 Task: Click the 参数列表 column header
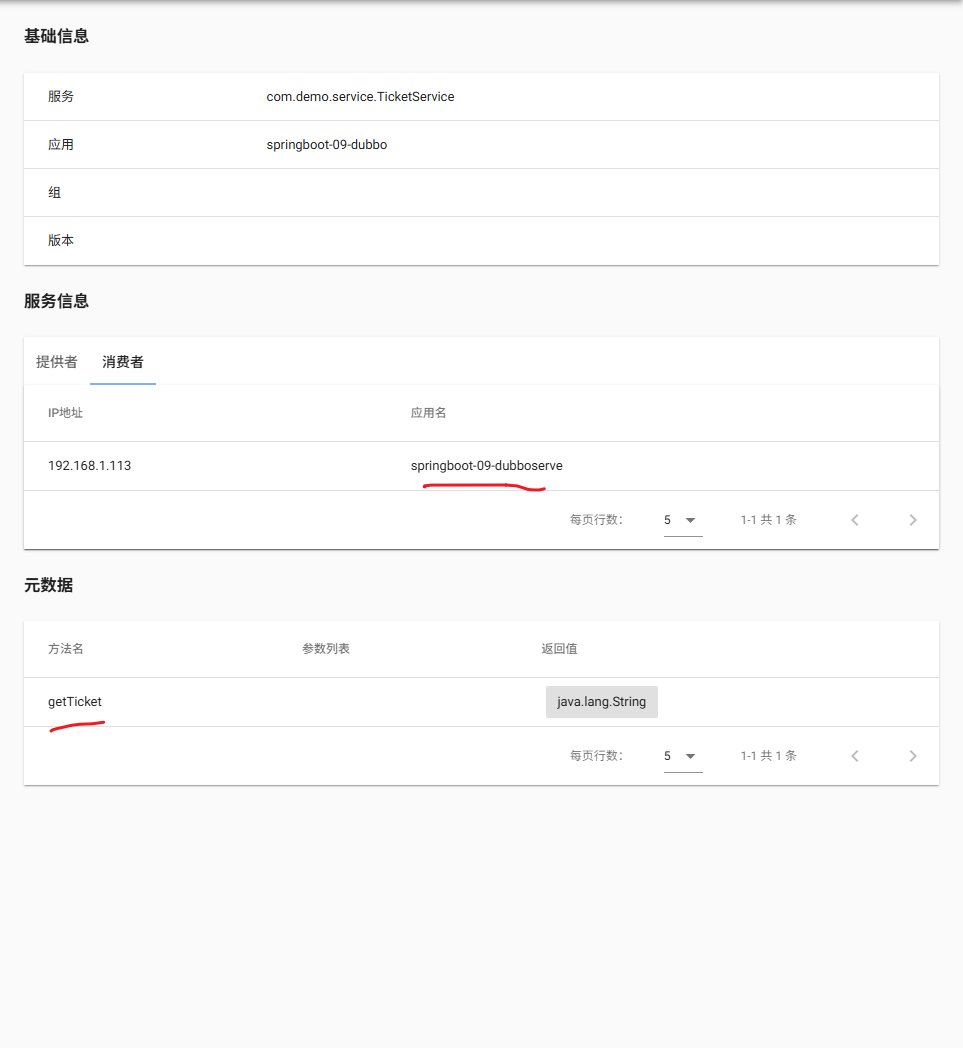pyautogui.click(x=325, y=649)
